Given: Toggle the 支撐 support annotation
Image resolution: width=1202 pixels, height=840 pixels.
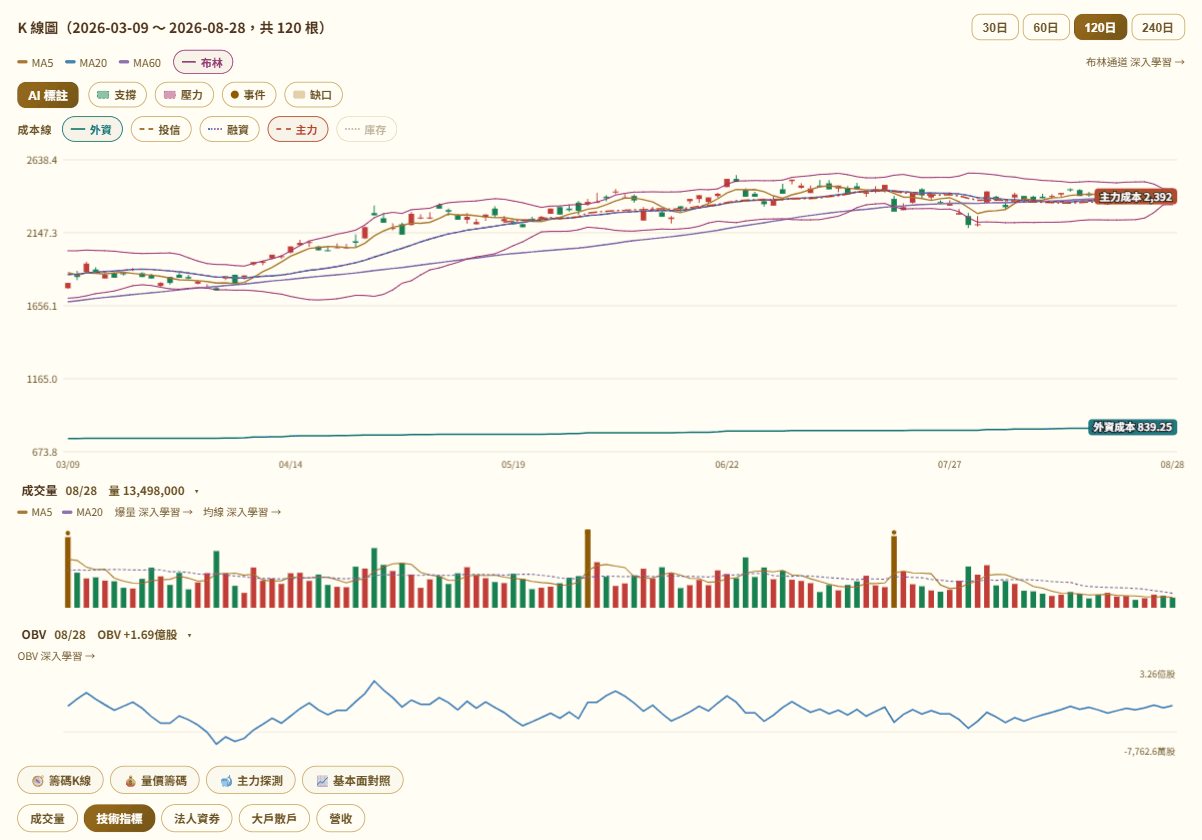Looking at the screenshot, I should point(117,95).
